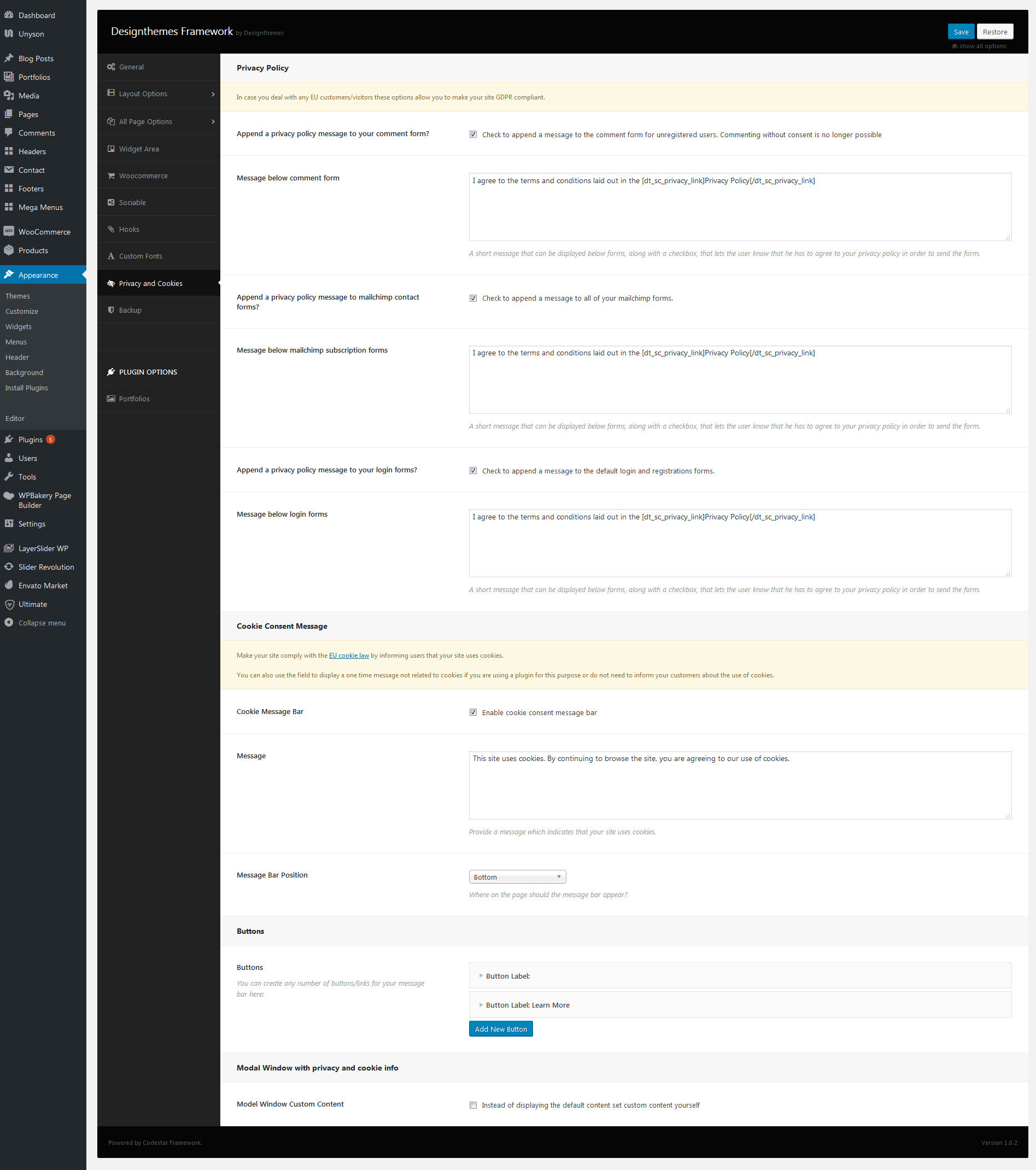The image size is (1036, 1170).
Task: Select the Widget Area panel icon
Action: click(110, 148)
